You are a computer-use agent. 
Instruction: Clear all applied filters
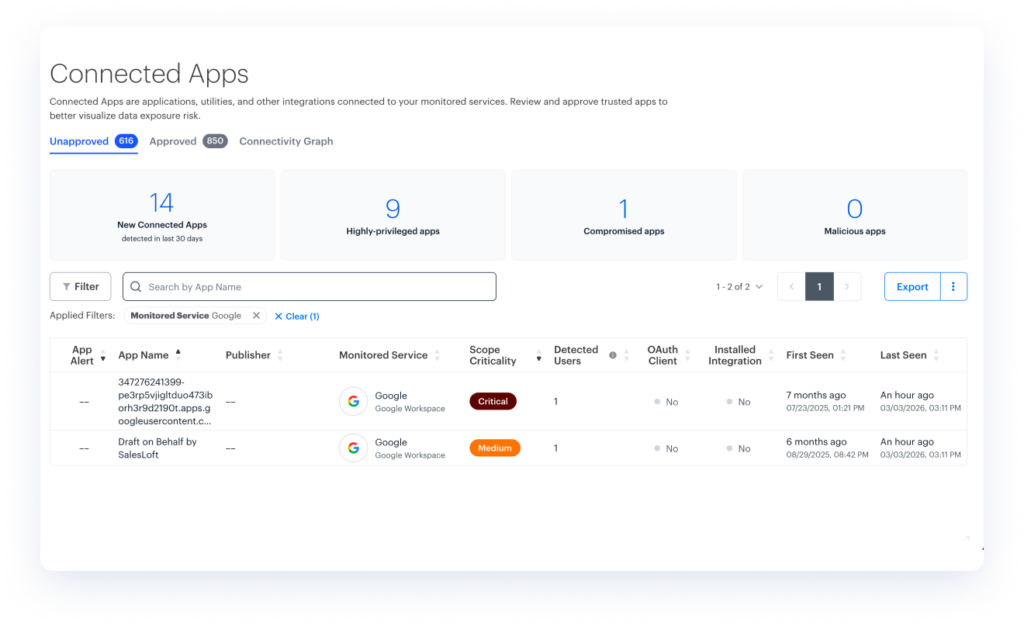click(x=296, y=316)
